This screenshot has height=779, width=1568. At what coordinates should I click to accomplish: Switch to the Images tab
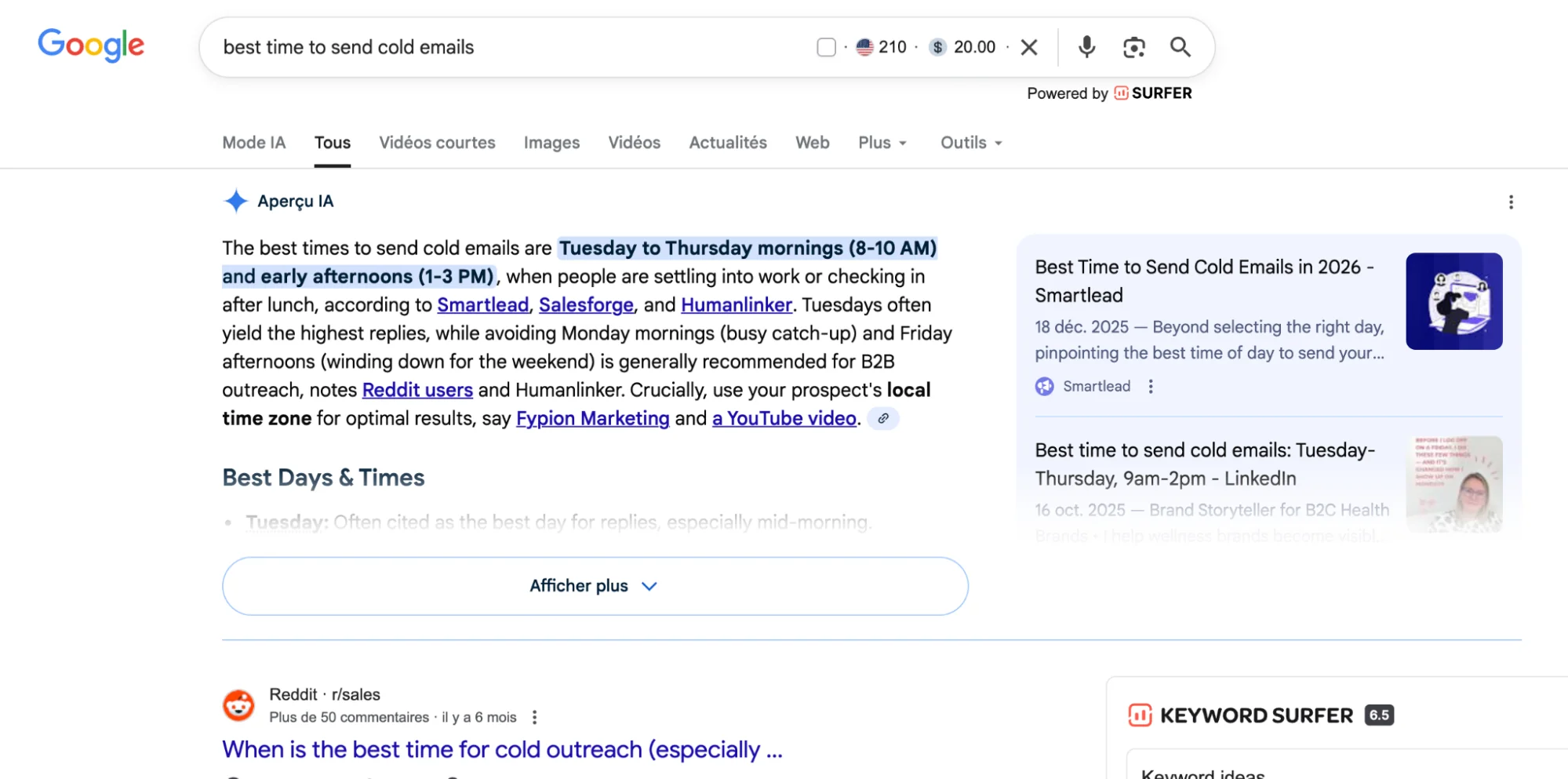[551, 143]
